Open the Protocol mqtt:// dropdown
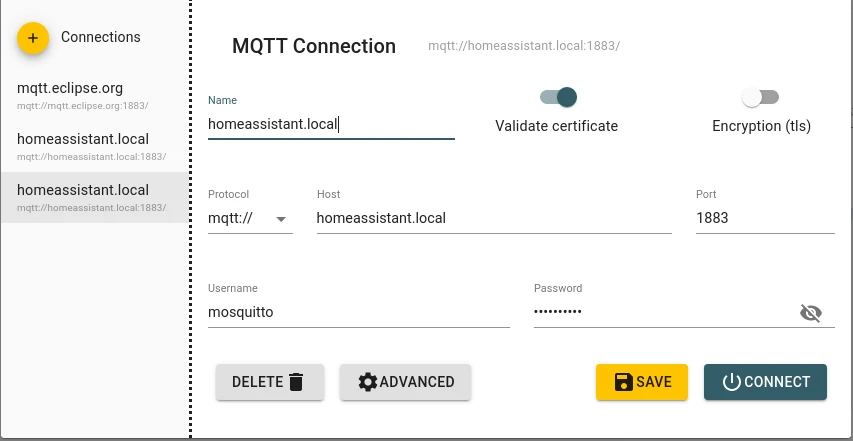Image resolution: width=853 pixels, height=441 pixels. point(250,219)
